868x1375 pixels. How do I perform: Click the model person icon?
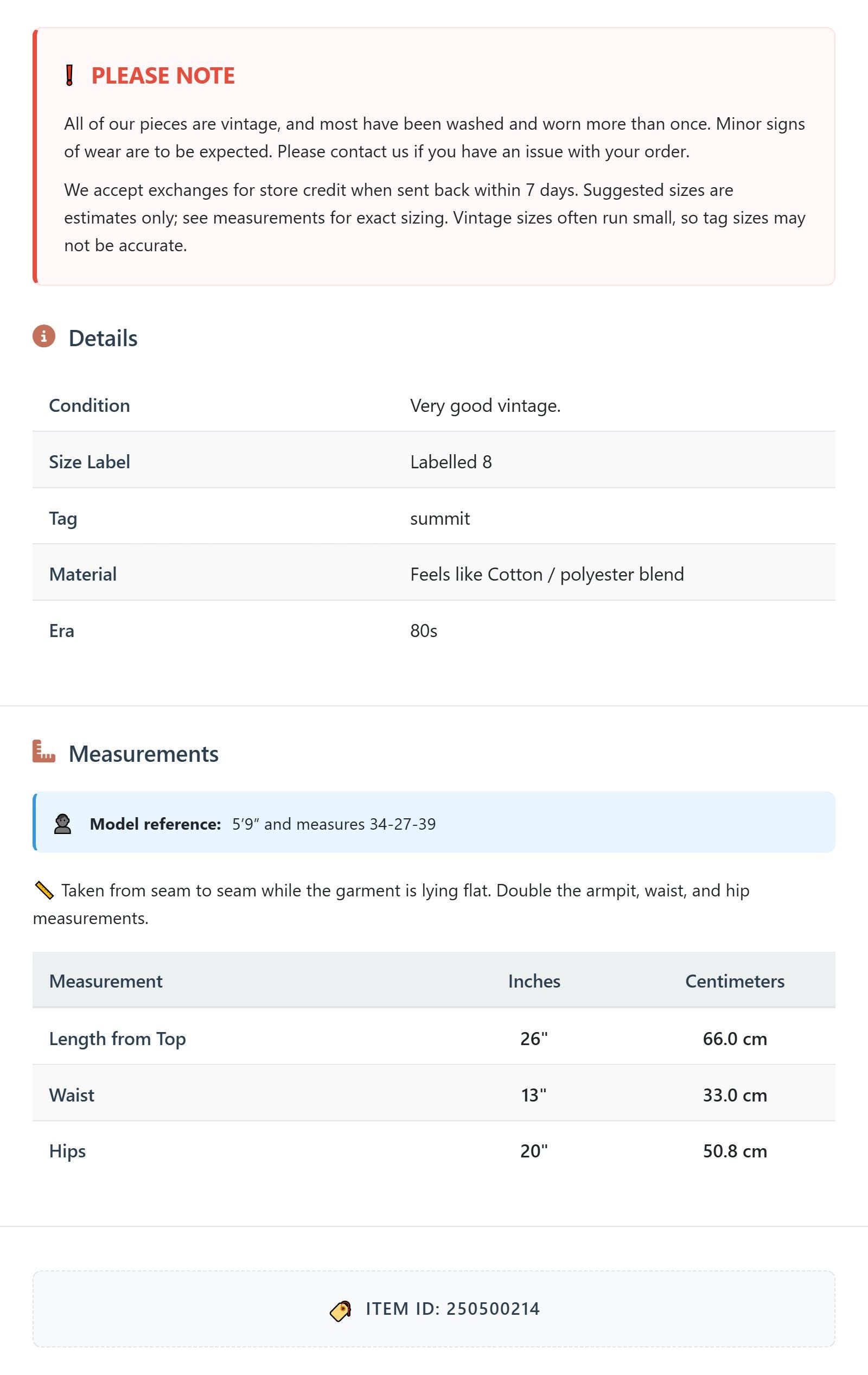tap(62, 824)
